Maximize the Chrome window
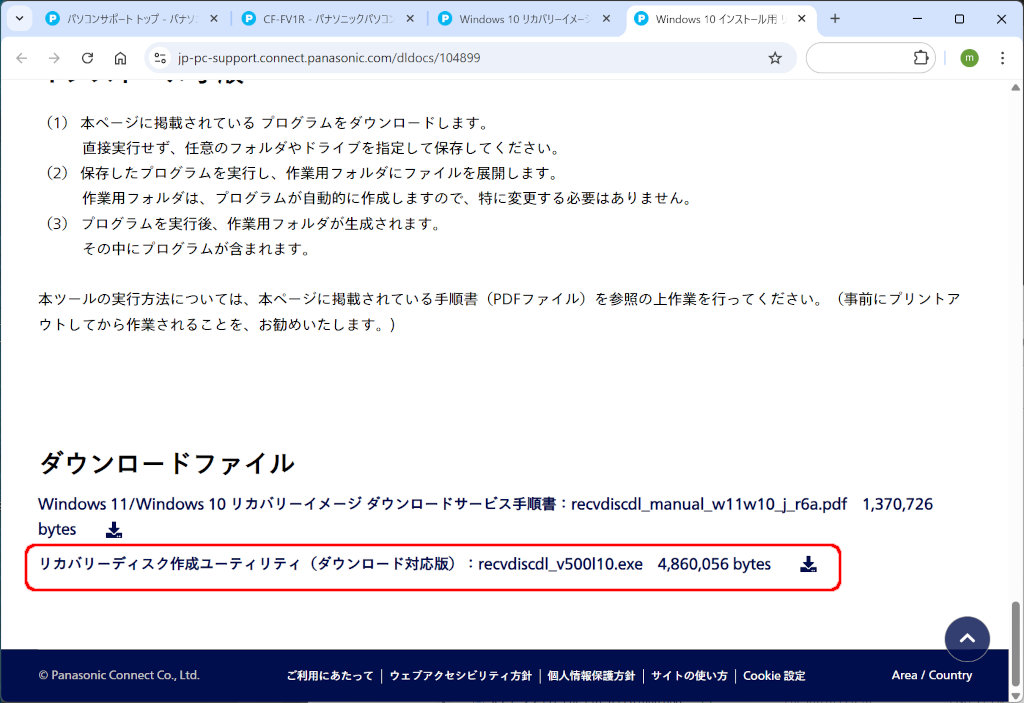1024x703 pixels. 959,19
